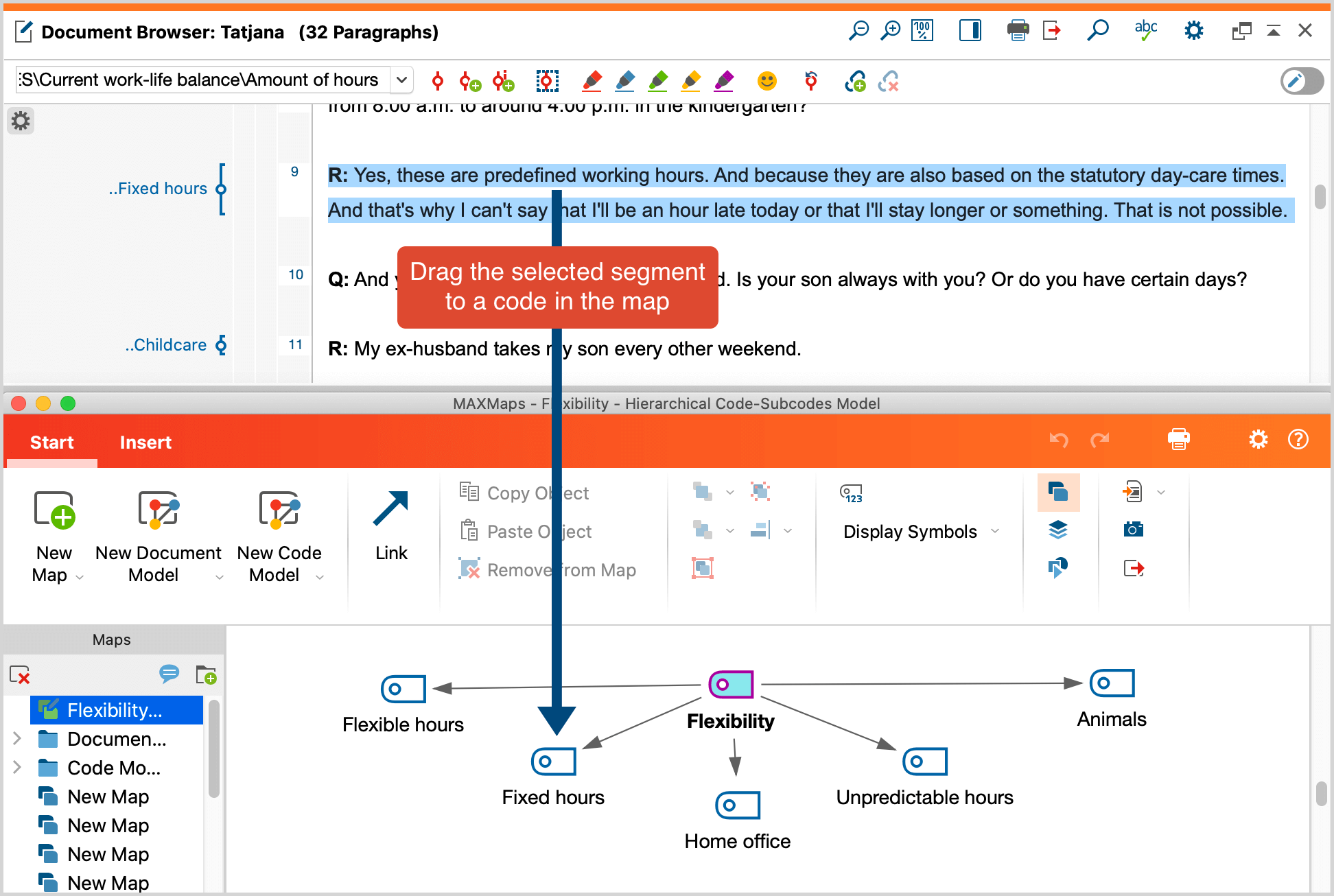This screenshot has width=1334, height=896.
Task: Expand the Documen... folder
Action: pyautogui.click(x=17, y=739)
